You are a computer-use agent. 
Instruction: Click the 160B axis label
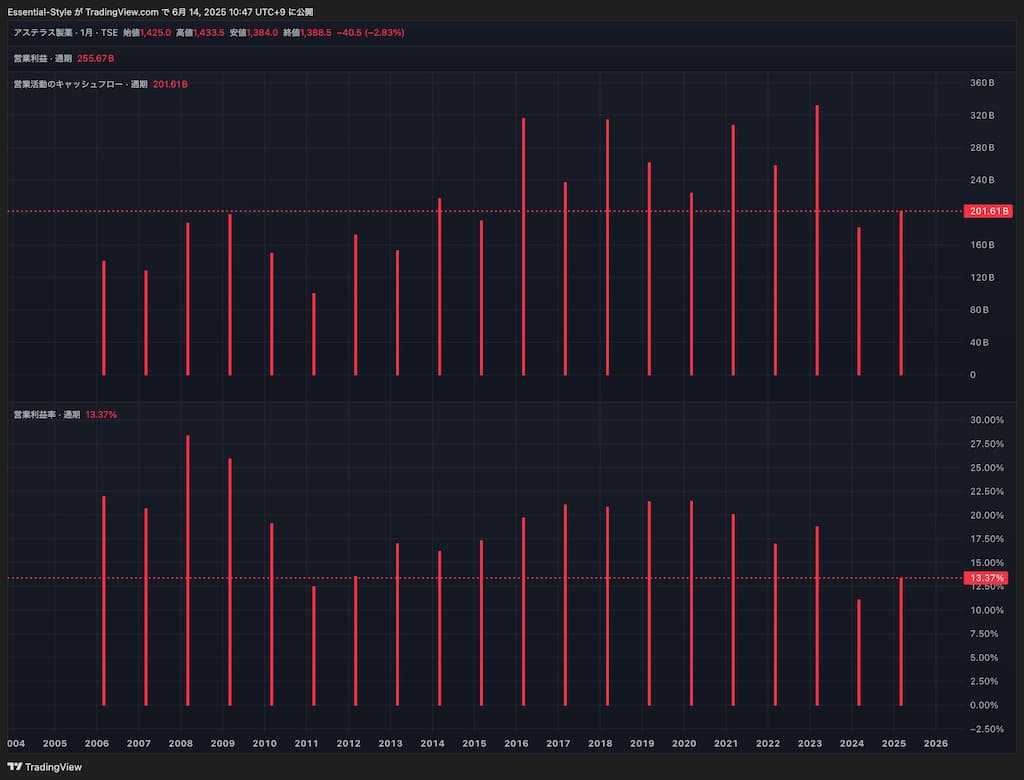coord(982,245)
